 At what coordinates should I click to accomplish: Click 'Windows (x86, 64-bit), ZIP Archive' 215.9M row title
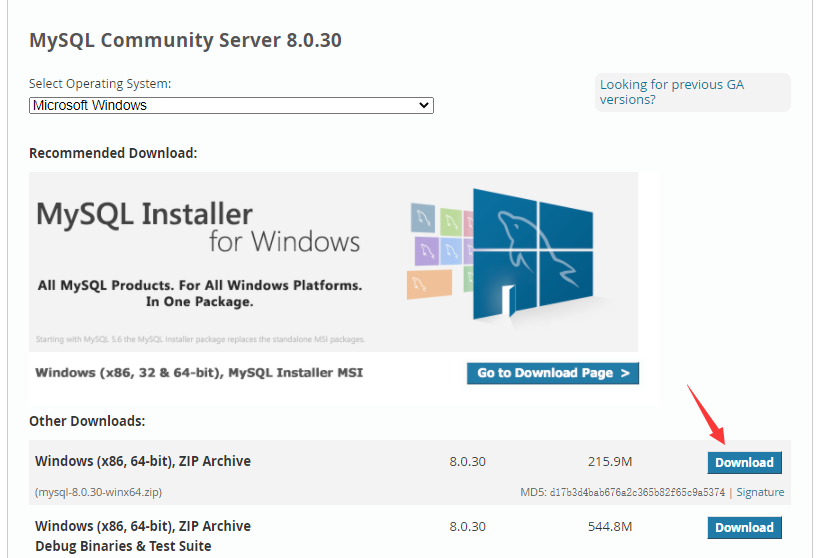click(143, 461)
